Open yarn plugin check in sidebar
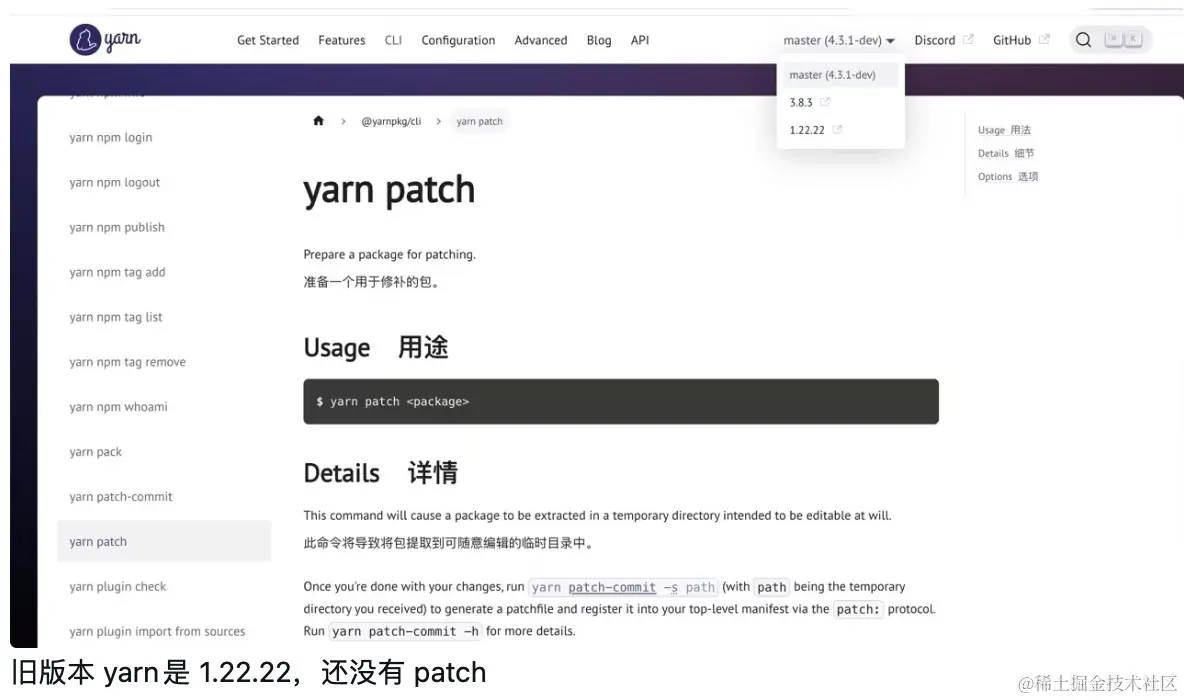Image resolution: width=1184 pixels, height=700 pixels. click(x=118, y=587)
